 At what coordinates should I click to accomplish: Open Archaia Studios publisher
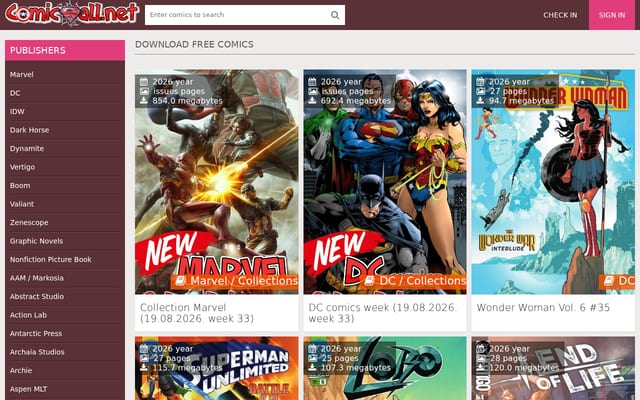click(x=37, y=352)
